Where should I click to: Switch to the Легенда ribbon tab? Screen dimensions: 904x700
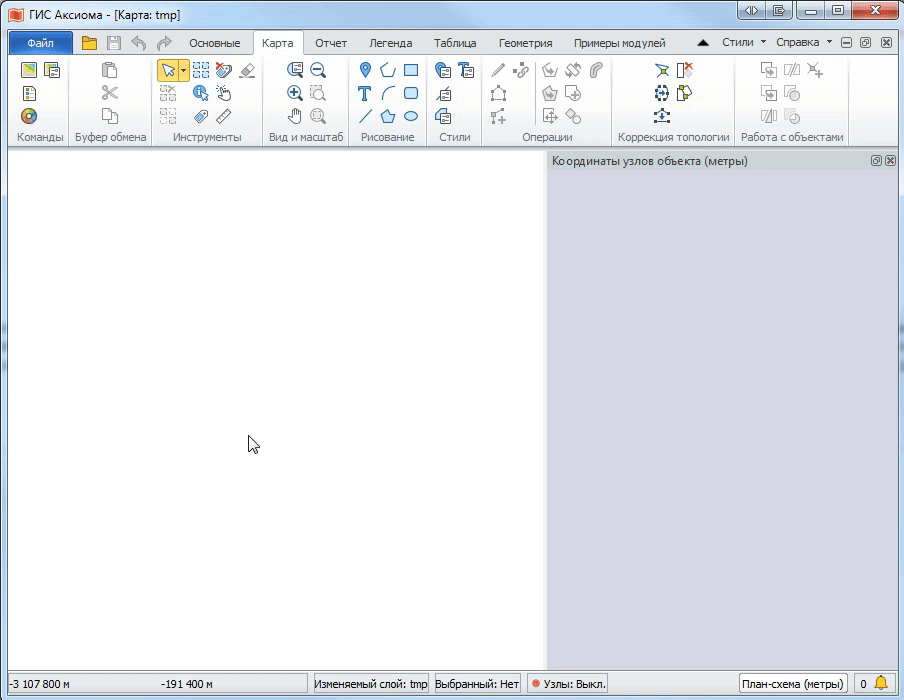point(390,43)
